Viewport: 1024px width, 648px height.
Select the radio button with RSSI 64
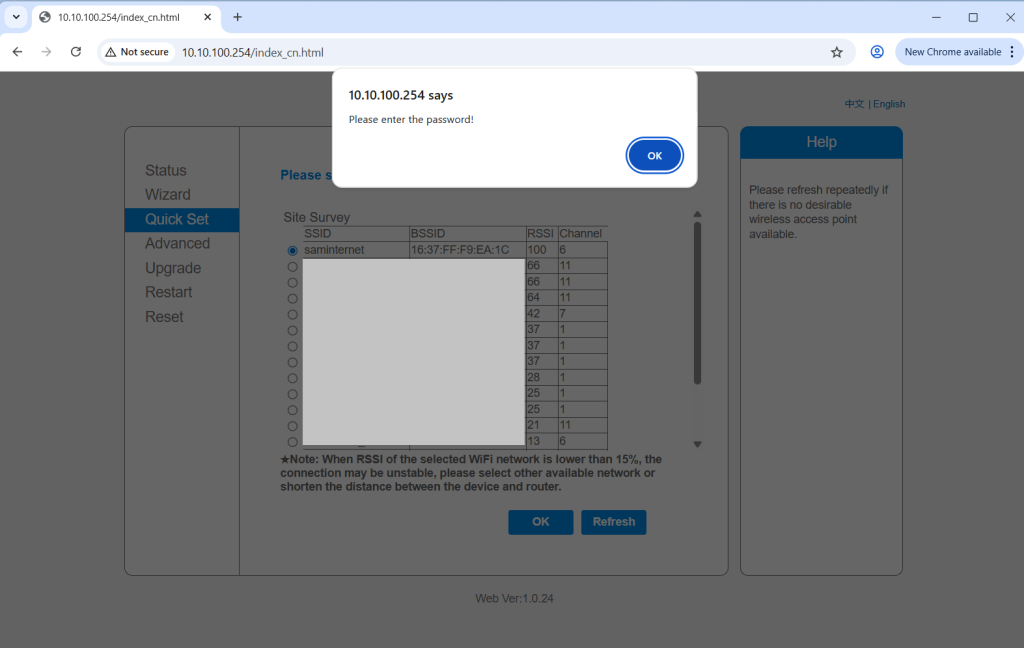point(293,298)
